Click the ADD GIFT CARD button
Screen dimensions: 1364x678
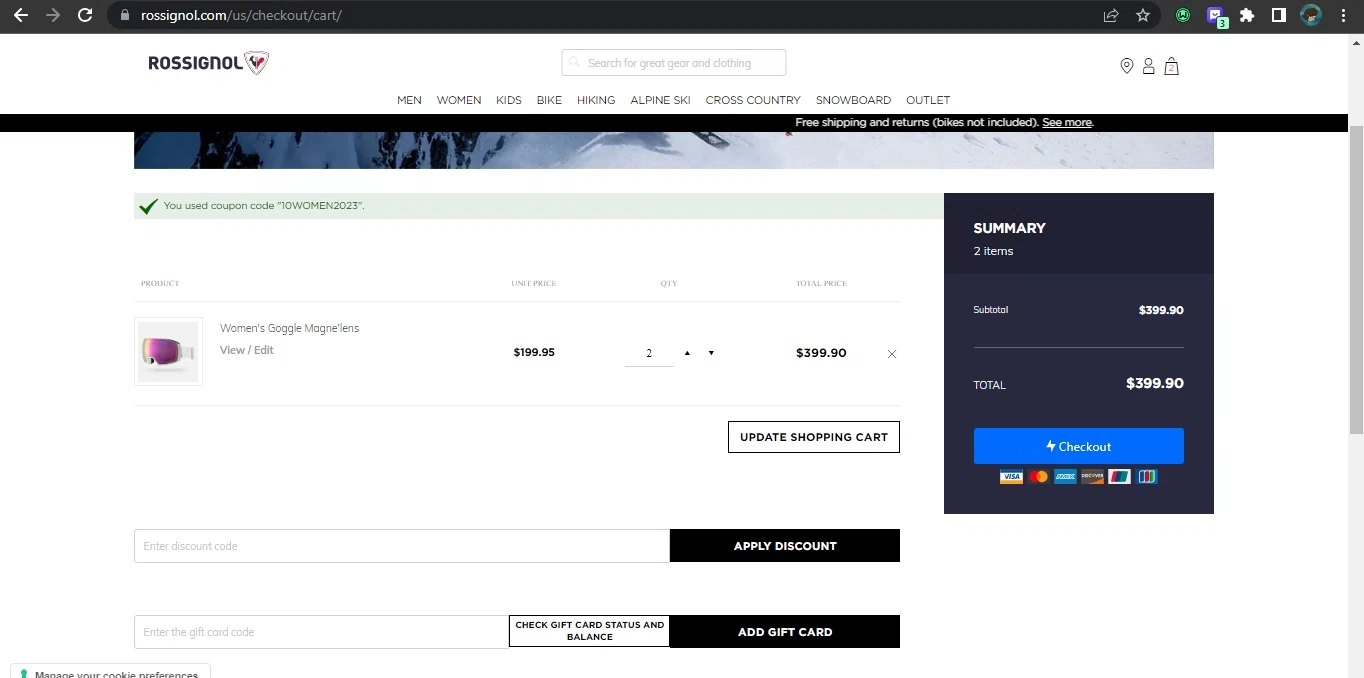click(785, 632)
